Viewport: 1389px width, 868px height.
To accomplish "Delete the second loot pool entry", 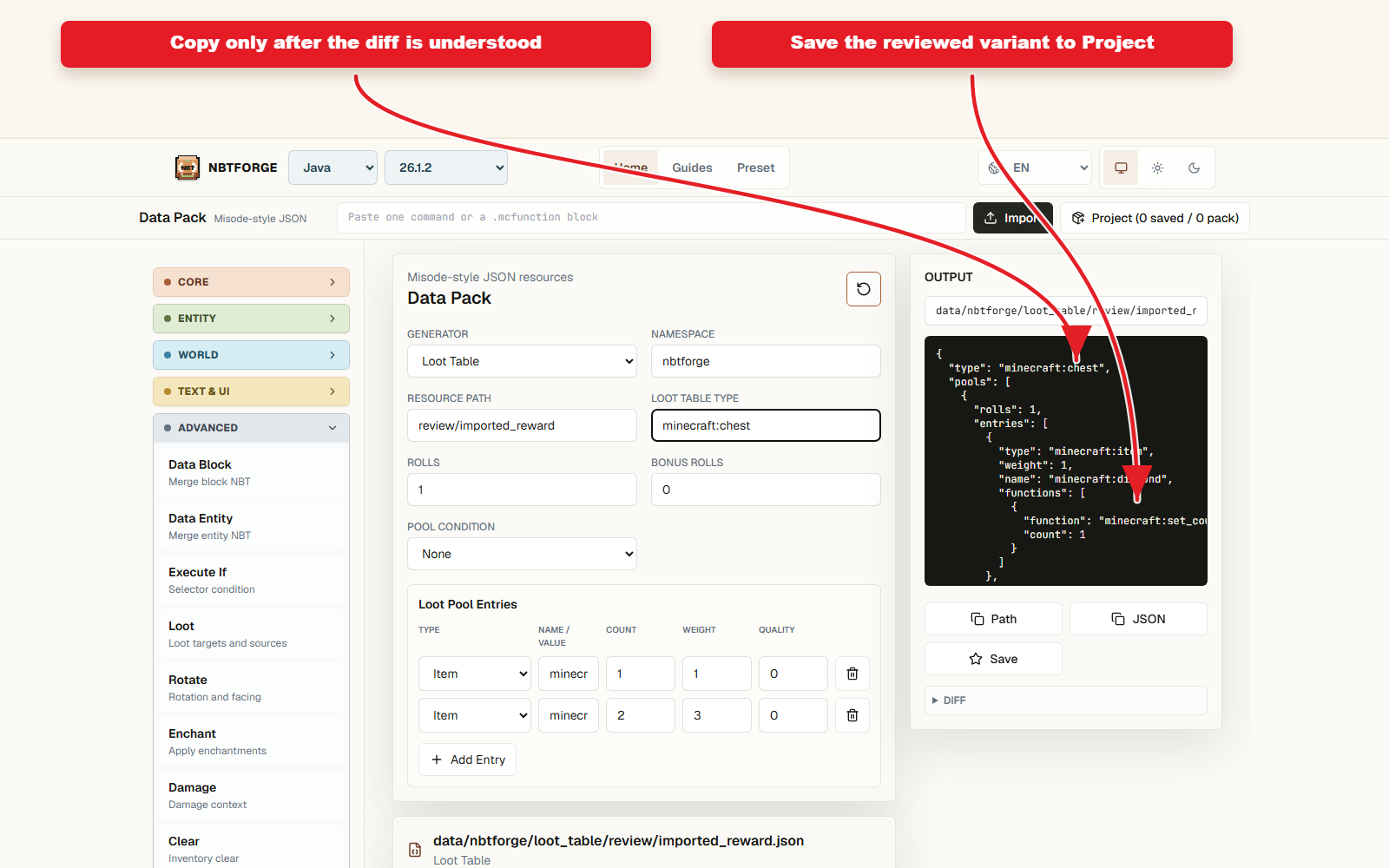I will click(x=852, y=715).
